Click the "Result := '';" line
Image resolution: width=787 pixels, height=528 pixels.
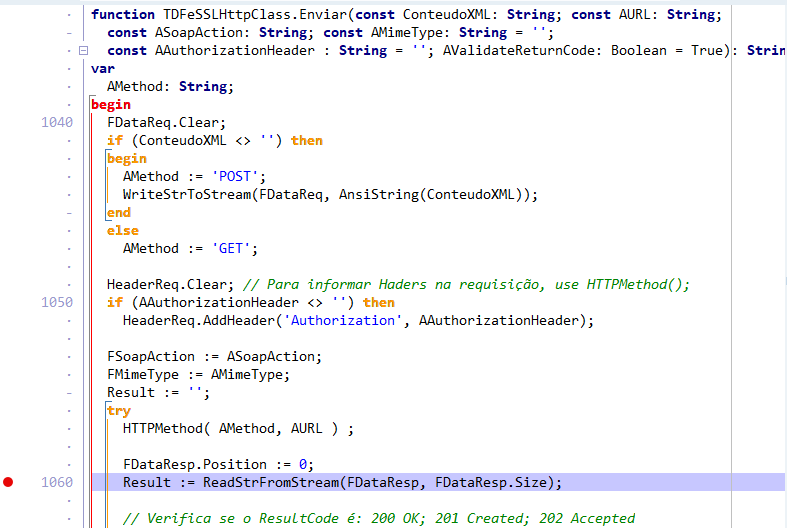[x=158, y=392]
